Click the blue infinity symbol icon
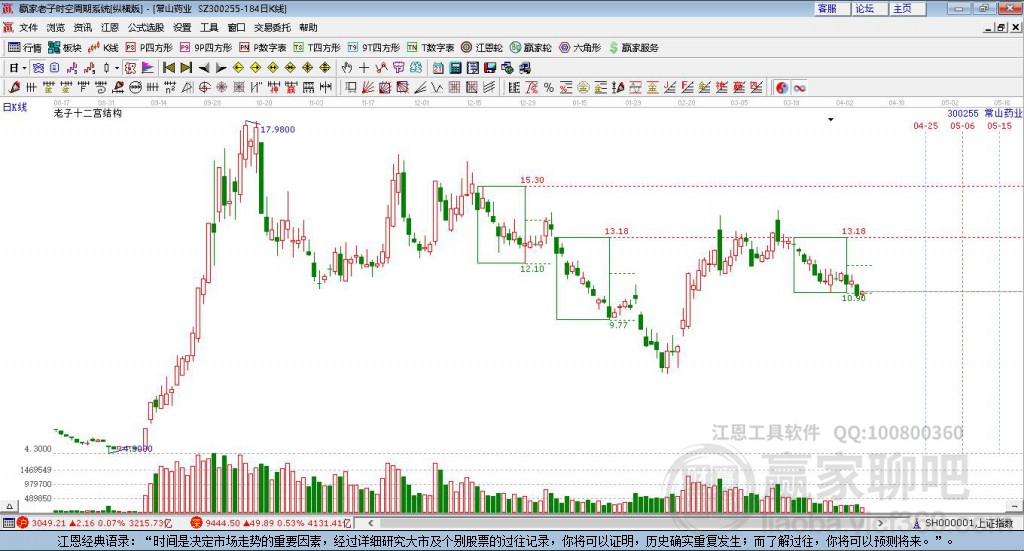This screenshot has width=1024, height=551. 799,87
